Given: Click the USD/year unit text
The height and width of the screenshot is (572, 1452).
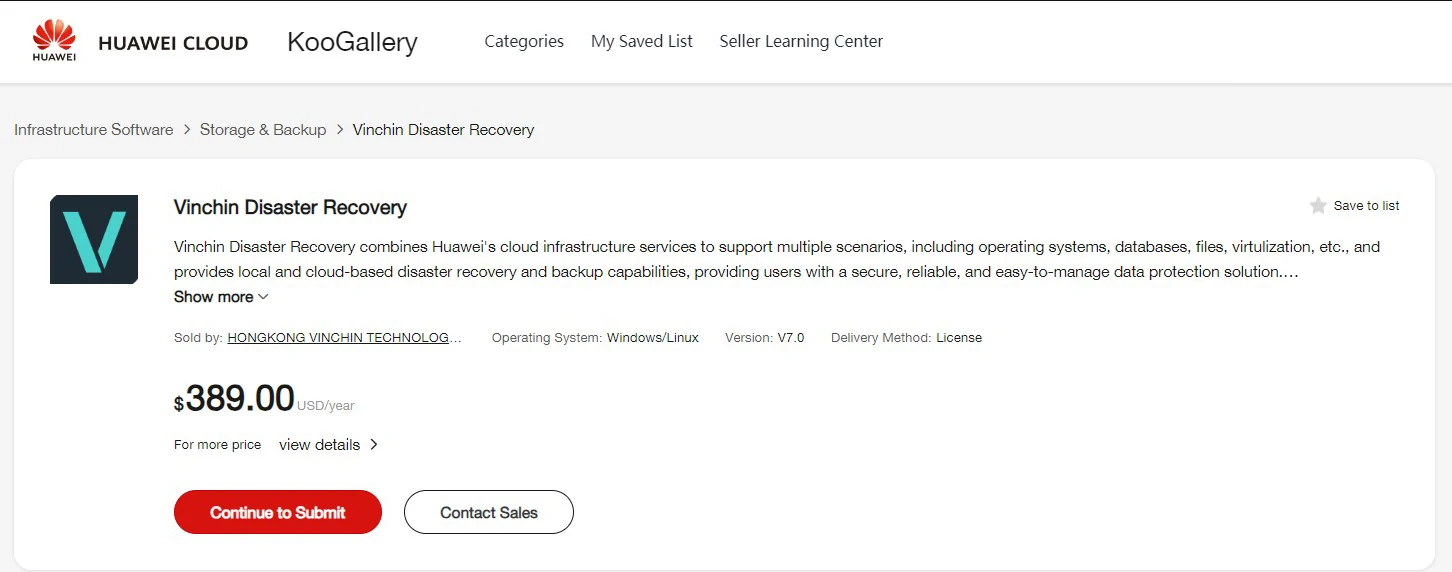Looking at the screenshot, I should point(326,406).
